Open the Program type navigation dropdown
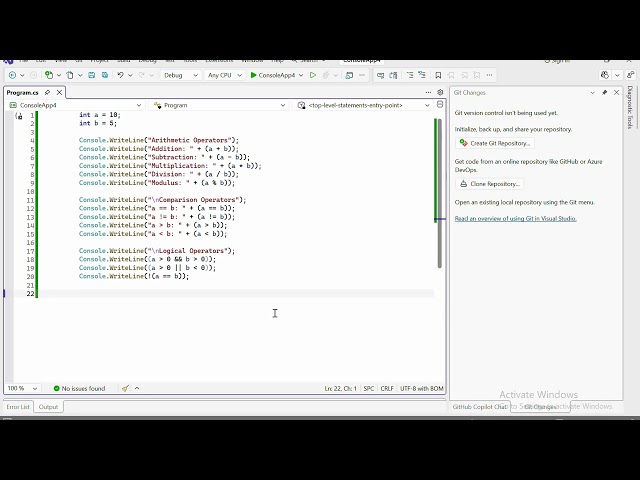Image resolution: width=640 pixels, height=480 pixels. 219,105
